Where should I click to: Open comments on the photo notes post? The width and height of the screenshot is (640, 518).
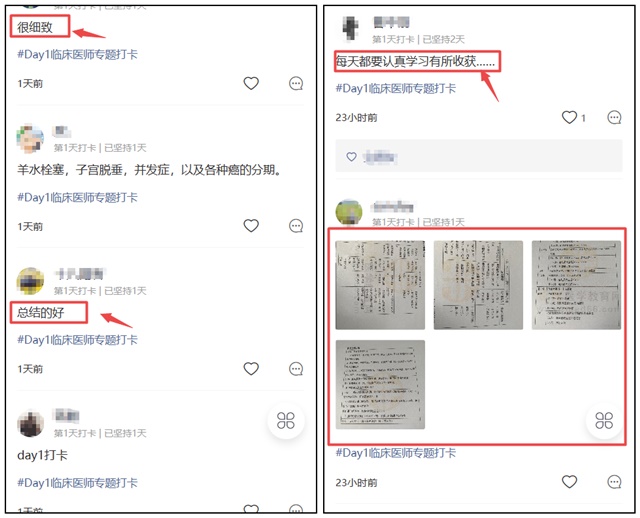(x=614, y=482)
